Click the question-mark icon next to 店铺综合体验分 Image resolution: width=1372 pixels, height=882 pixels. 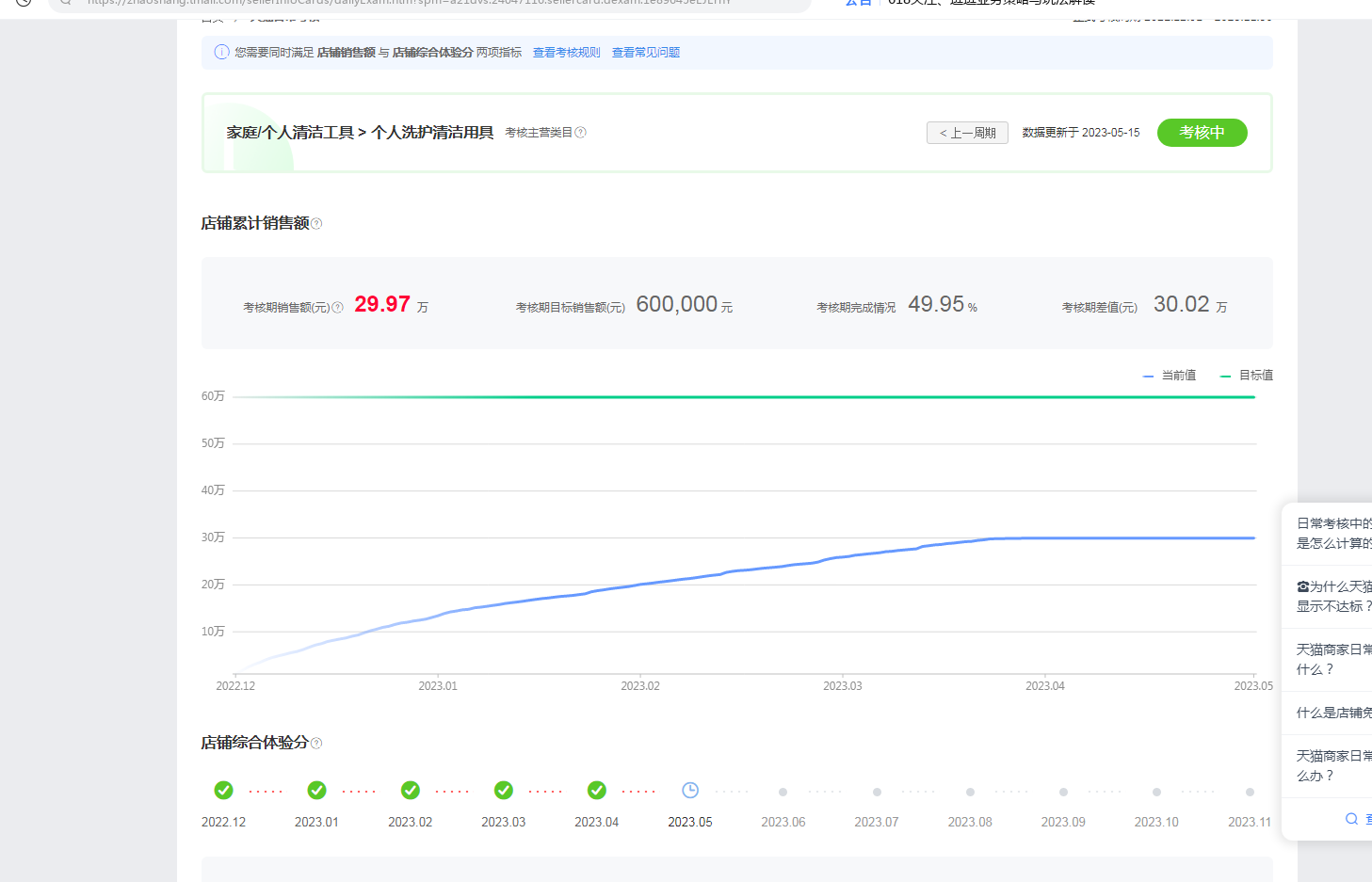tap(316, 744)
